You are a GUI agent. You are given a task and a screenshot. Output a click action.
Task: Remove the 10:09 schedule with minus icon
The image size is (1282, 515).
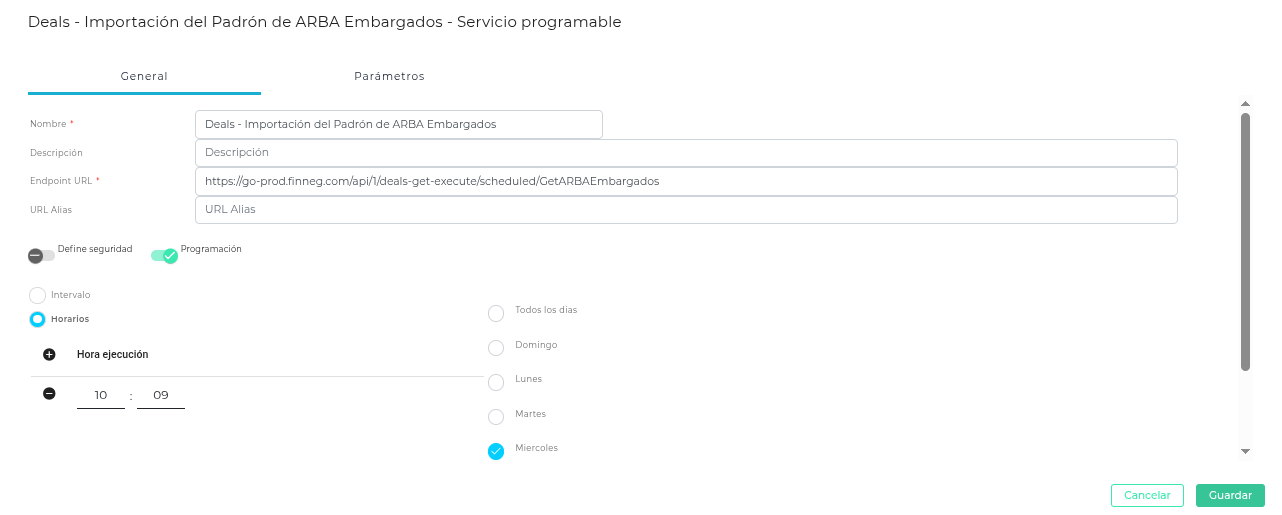[49, 394]
